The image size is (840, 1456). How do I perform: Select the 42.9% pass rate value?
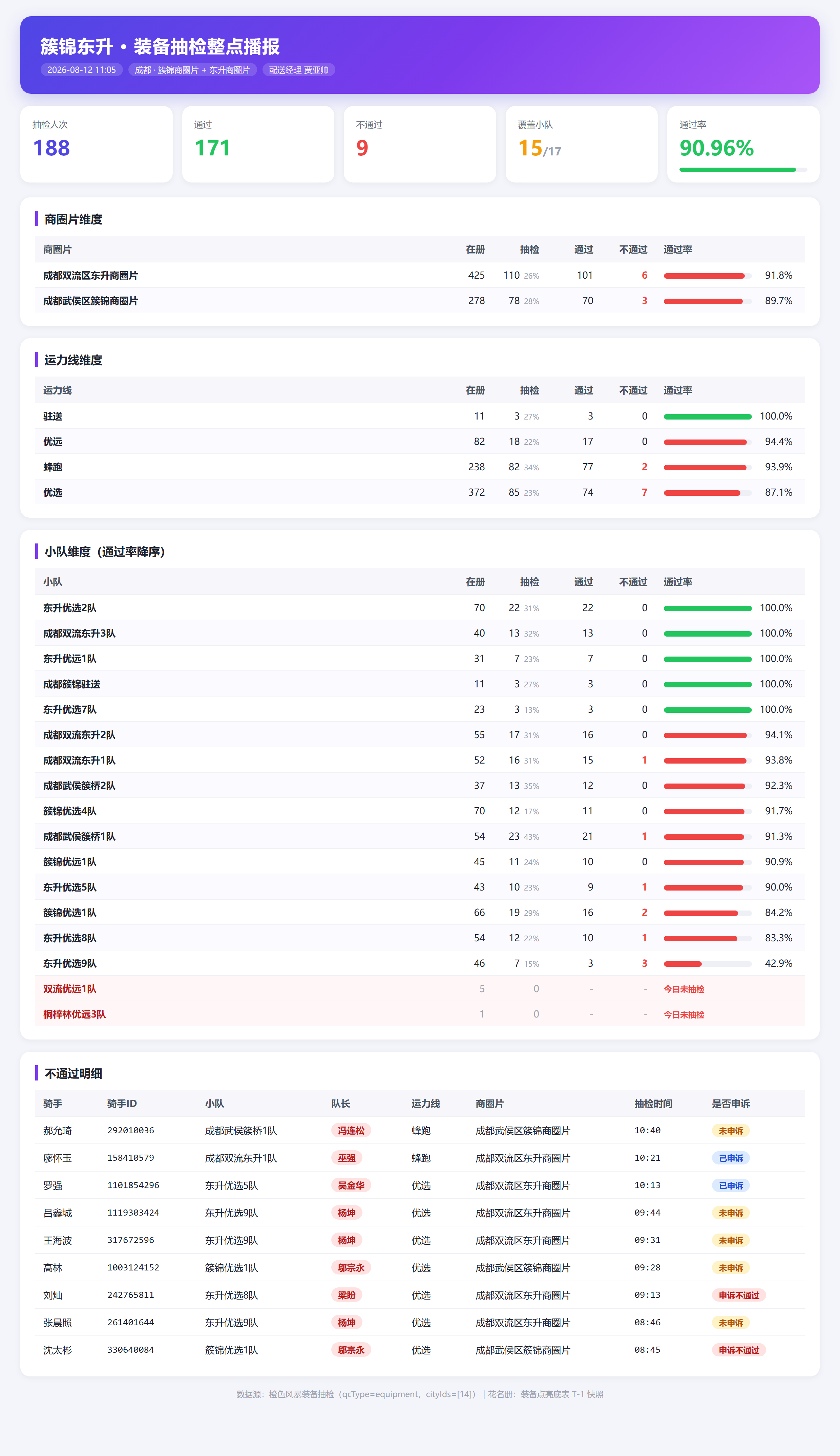[x=778, y=963]
